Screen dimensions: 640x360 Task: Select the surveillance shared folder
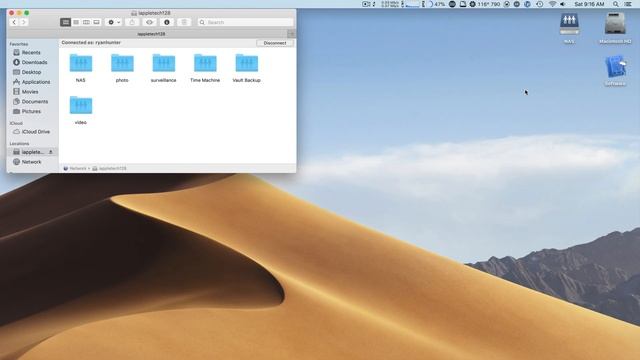click(x=164, y=68)
